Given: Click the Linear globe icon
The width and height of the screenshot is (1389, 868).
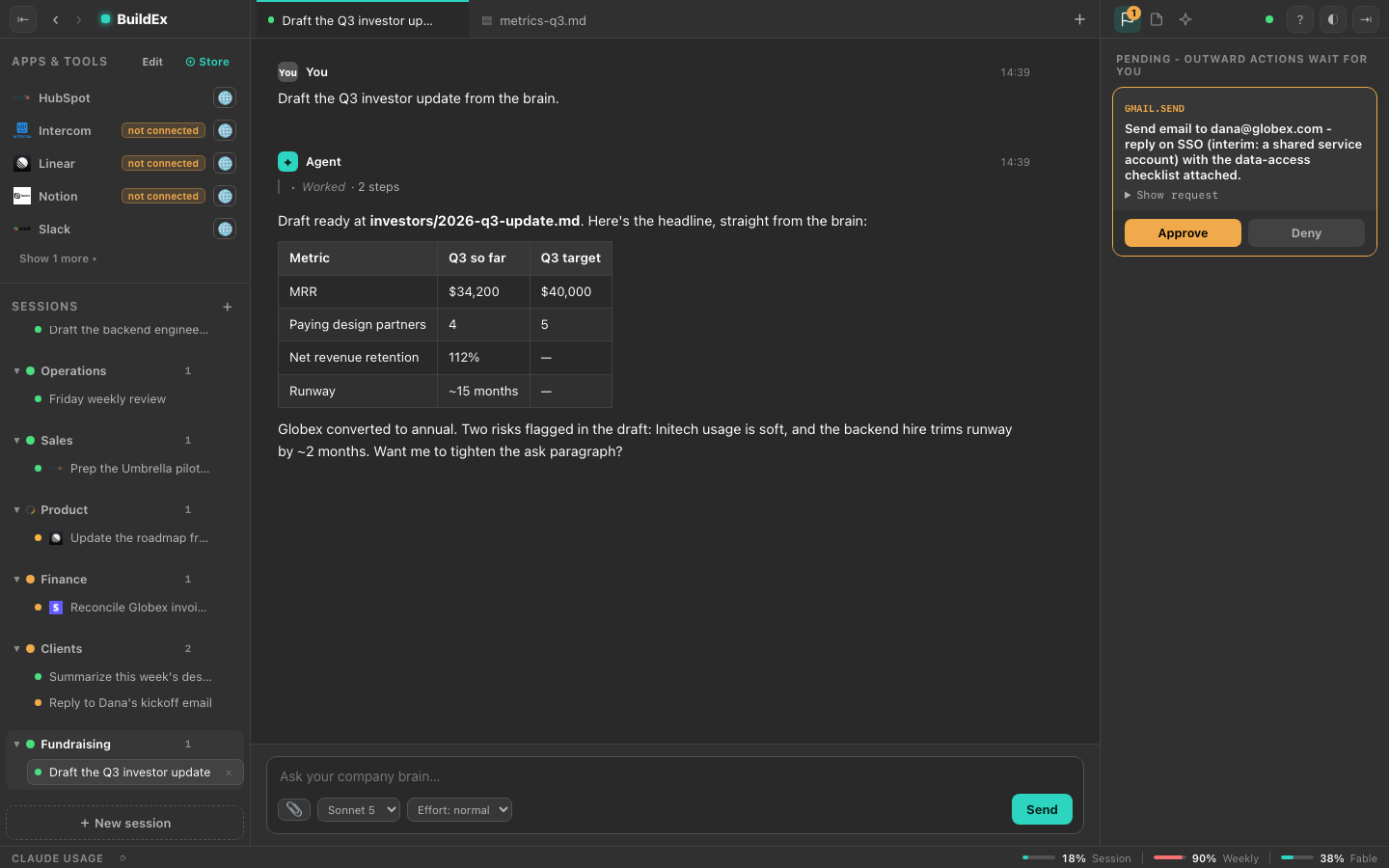Looking at the screenshot, I should [x=225, y=163].
